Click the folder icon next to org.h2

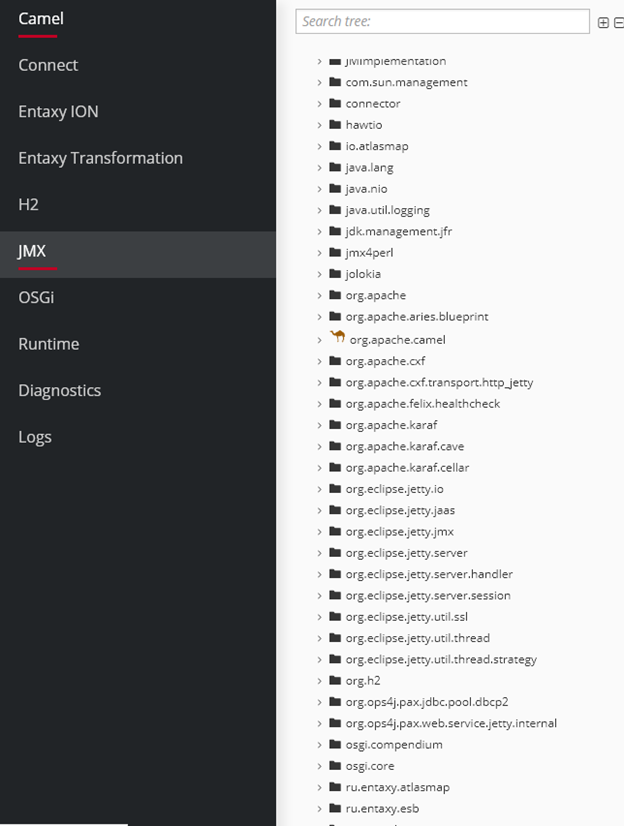tap(335, 681)
